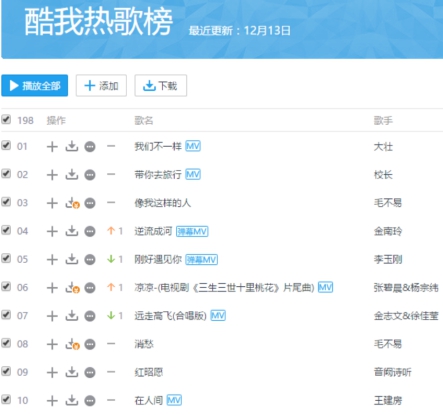Download the song 刚好遇见你
The width and height of the screenshot is (443, 415).
72,259
